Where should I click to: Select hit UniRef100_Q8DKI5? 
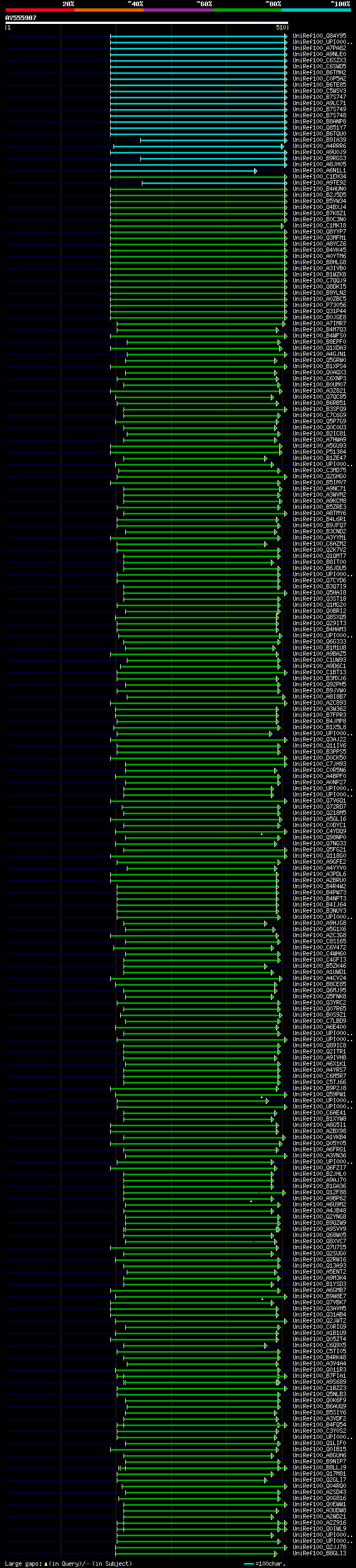[319, 286]
